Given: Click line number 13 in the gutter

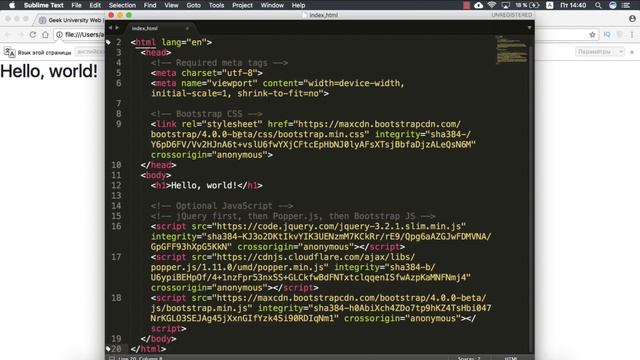Looking at the screenshot, I should 116,196.
